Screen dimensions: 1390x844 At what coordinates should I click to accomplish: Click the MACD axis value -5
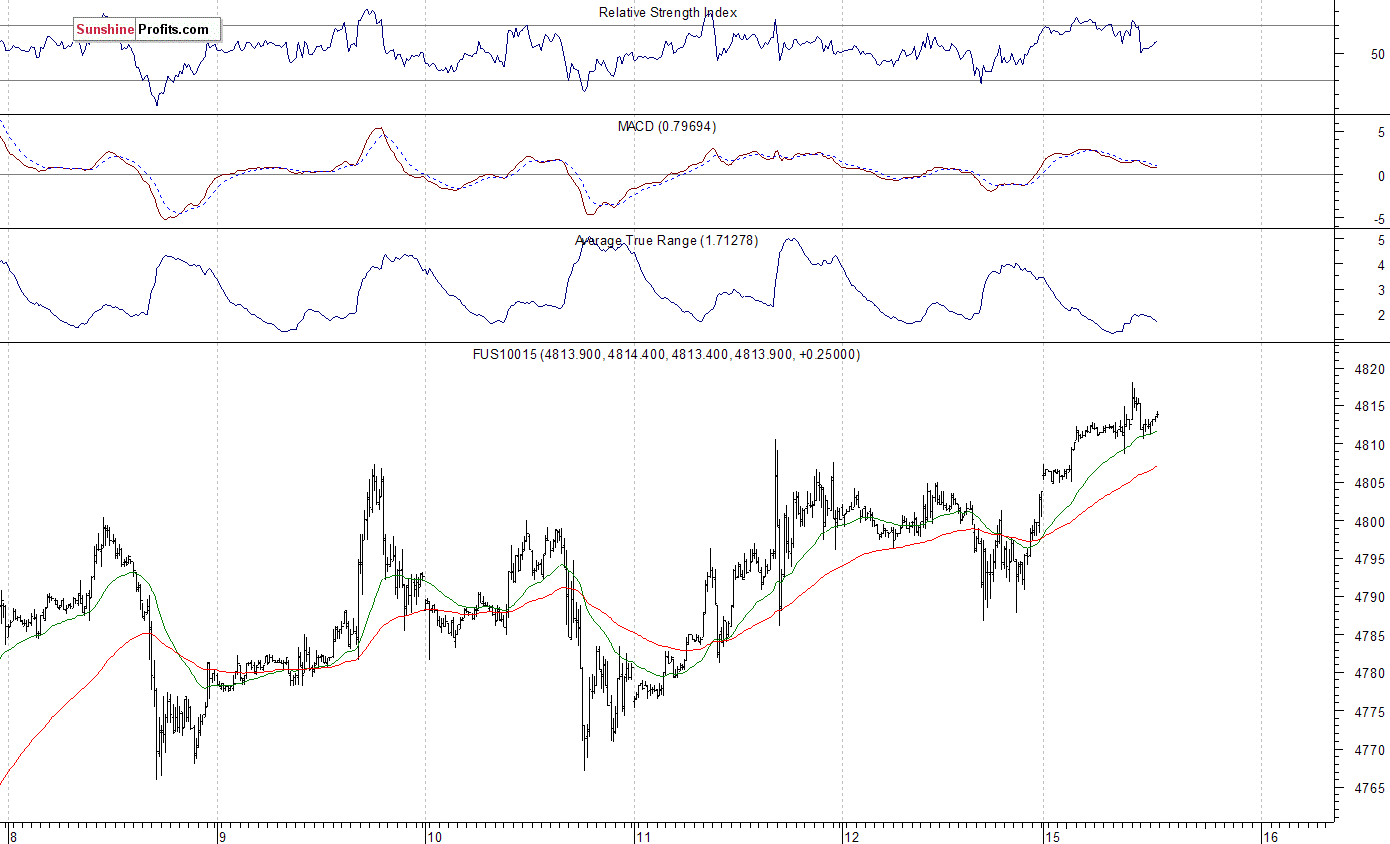tap(1379, 220)
